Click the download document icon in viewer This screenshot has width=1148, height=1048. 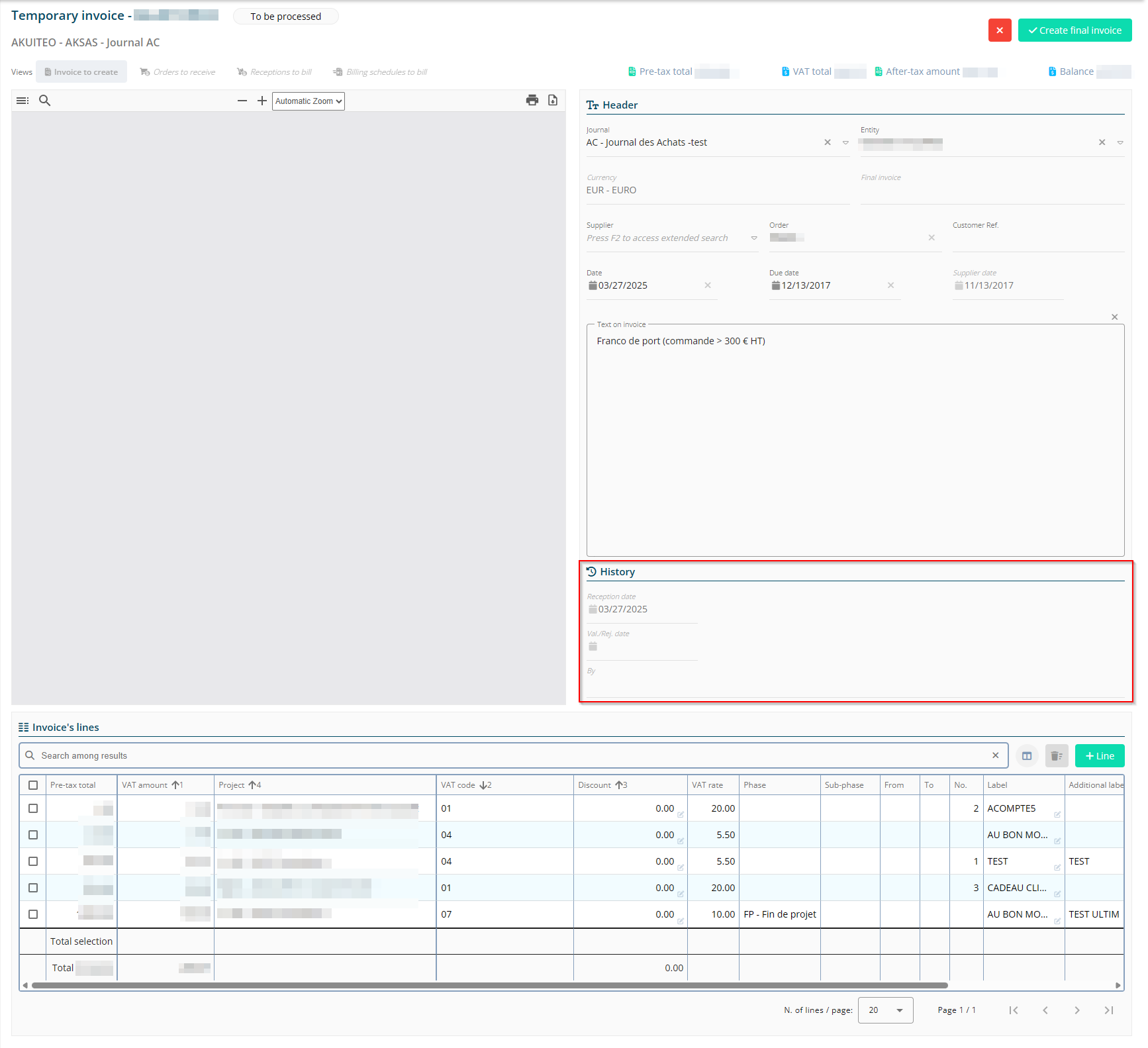(553, 101)
